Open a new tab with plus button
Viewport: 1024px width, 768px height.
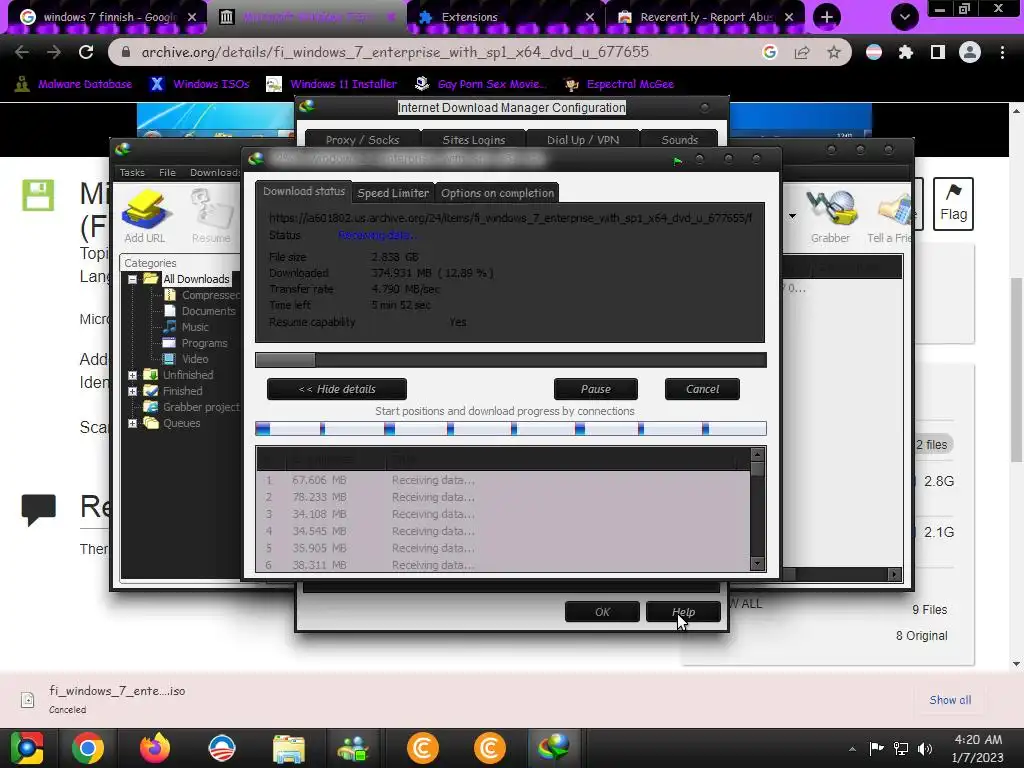pyautogui.click(x=827, y=17)
